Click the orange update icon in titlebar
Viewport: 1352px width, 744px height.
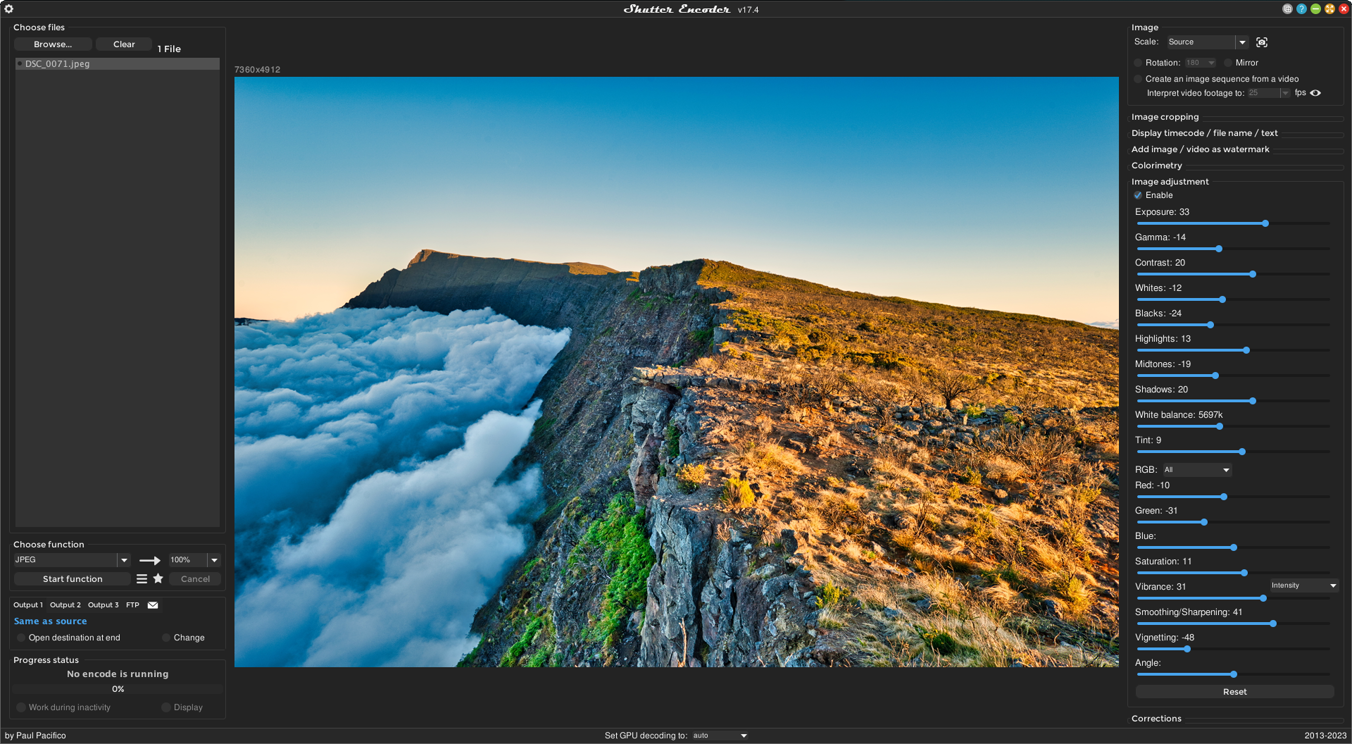pyautogui.click(x=1330, y=8)
